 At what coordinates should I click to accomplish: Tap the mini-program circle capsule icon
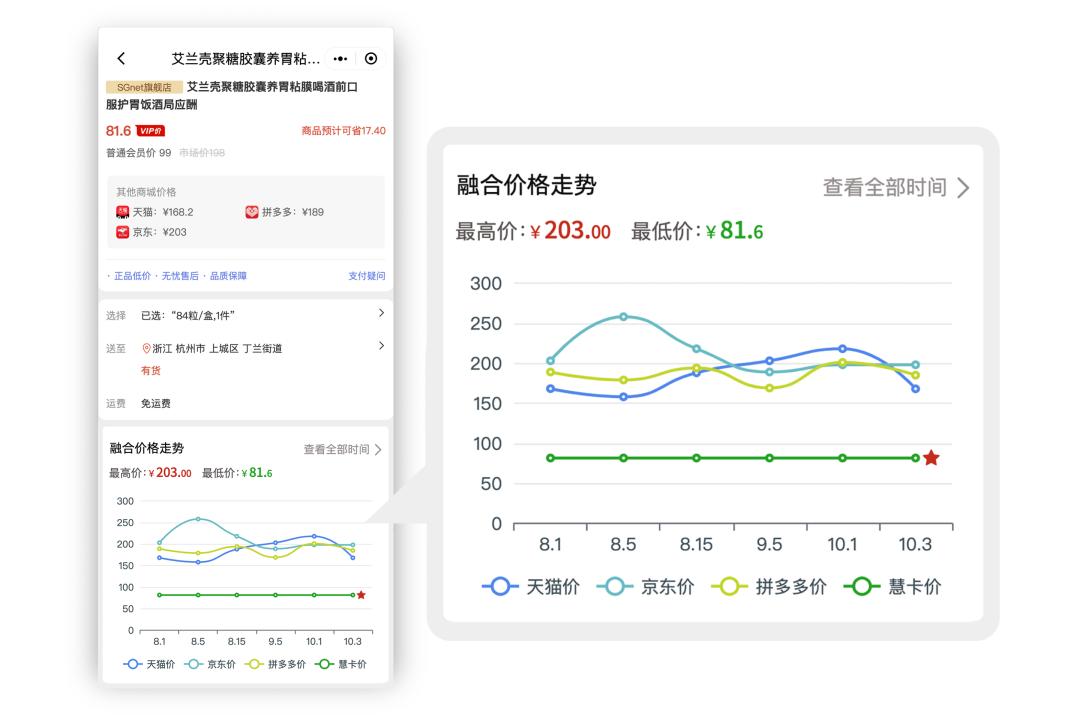[x=370, y=58]
